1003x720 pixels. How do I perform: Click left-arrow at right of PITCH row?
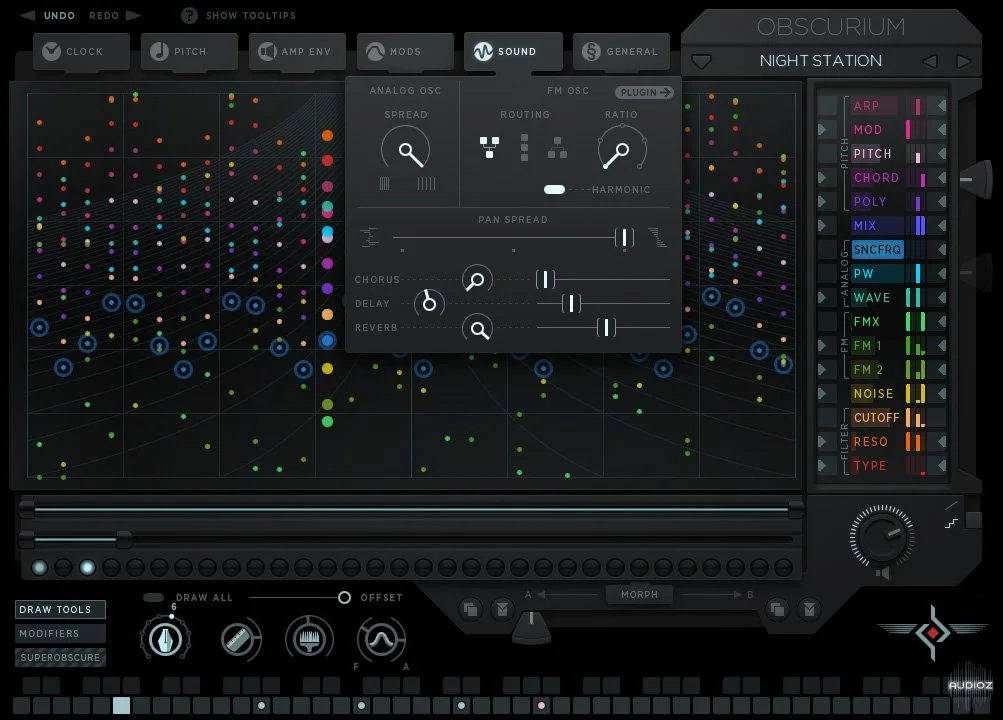click(x=941, y=153)
